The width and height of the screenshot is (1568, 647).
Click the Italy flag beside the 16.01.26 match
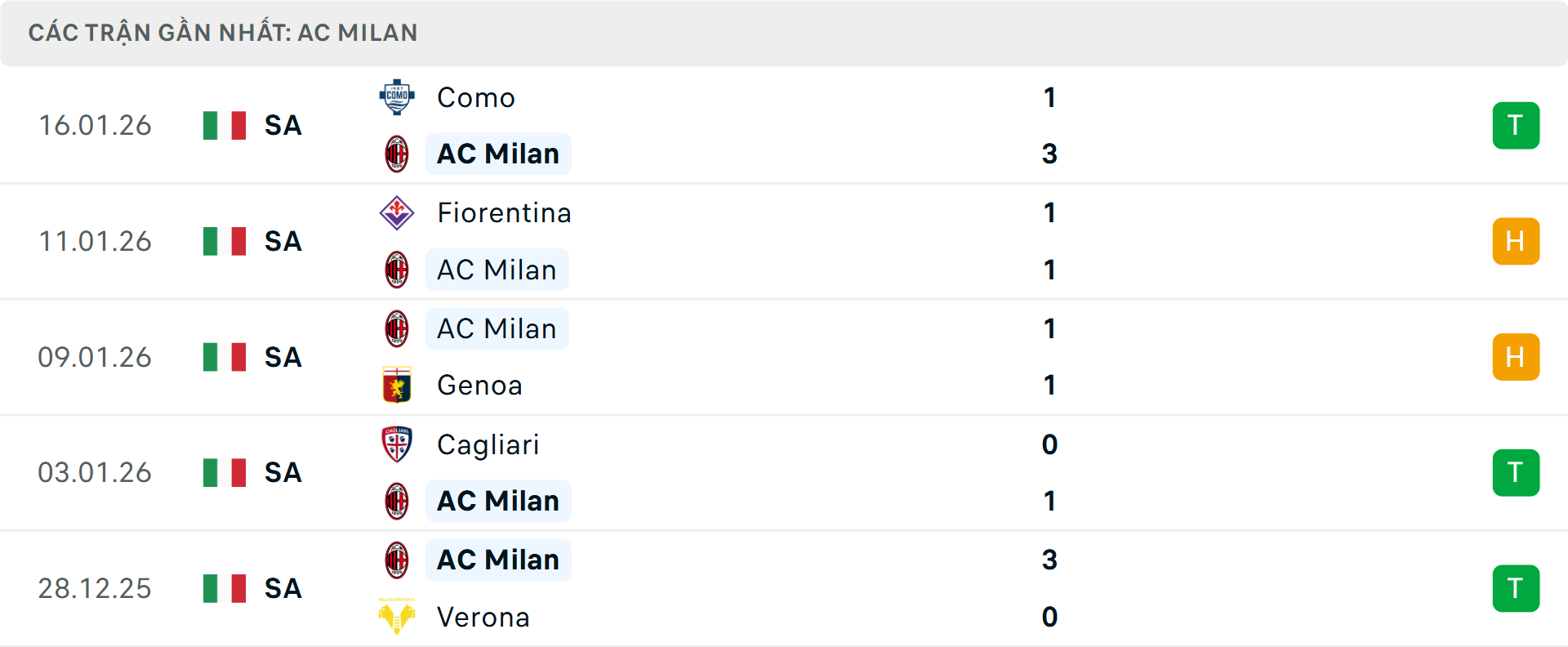[x=224, y=126]
